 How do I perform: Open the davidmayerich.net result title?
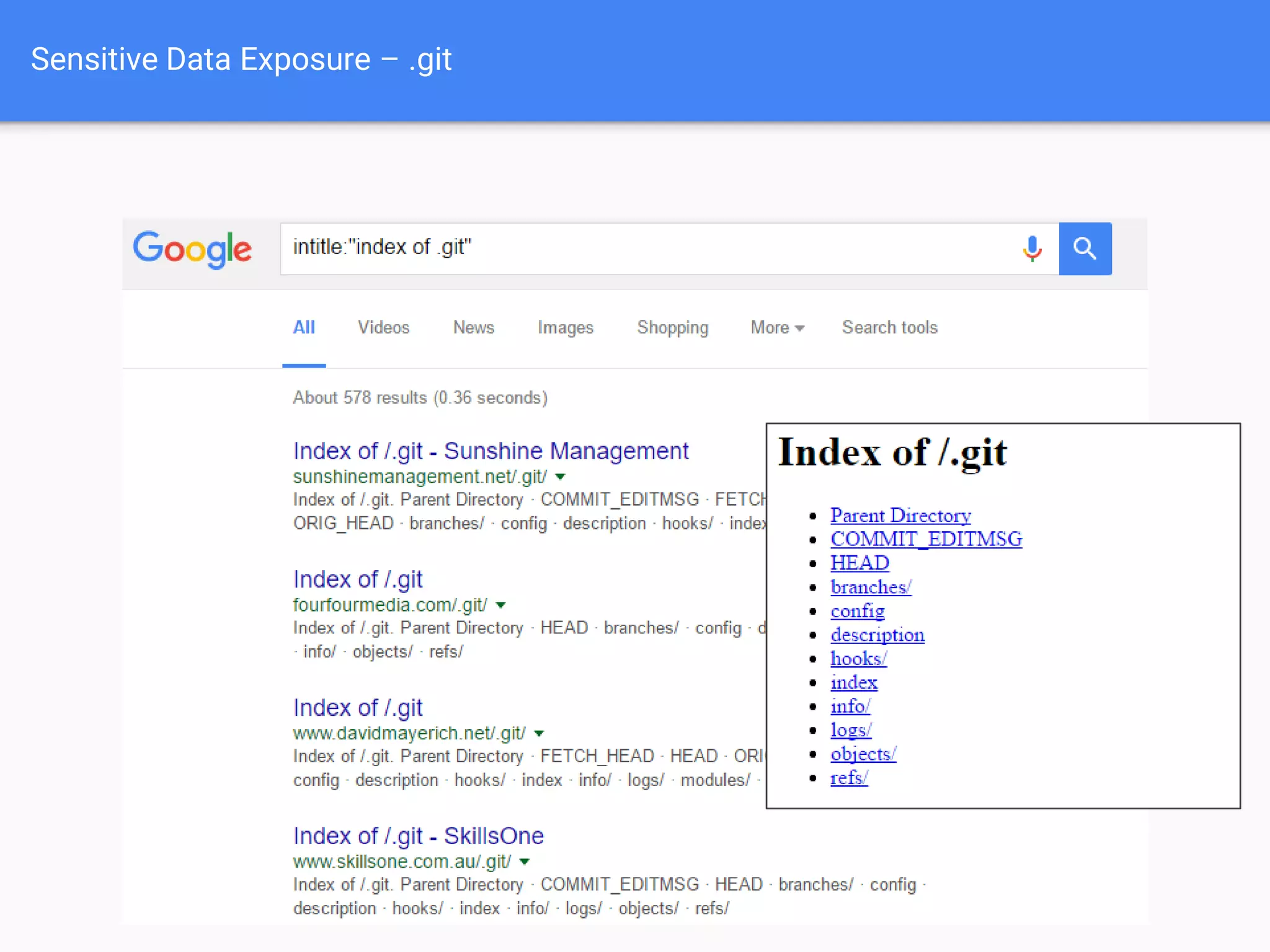[358, 708]
